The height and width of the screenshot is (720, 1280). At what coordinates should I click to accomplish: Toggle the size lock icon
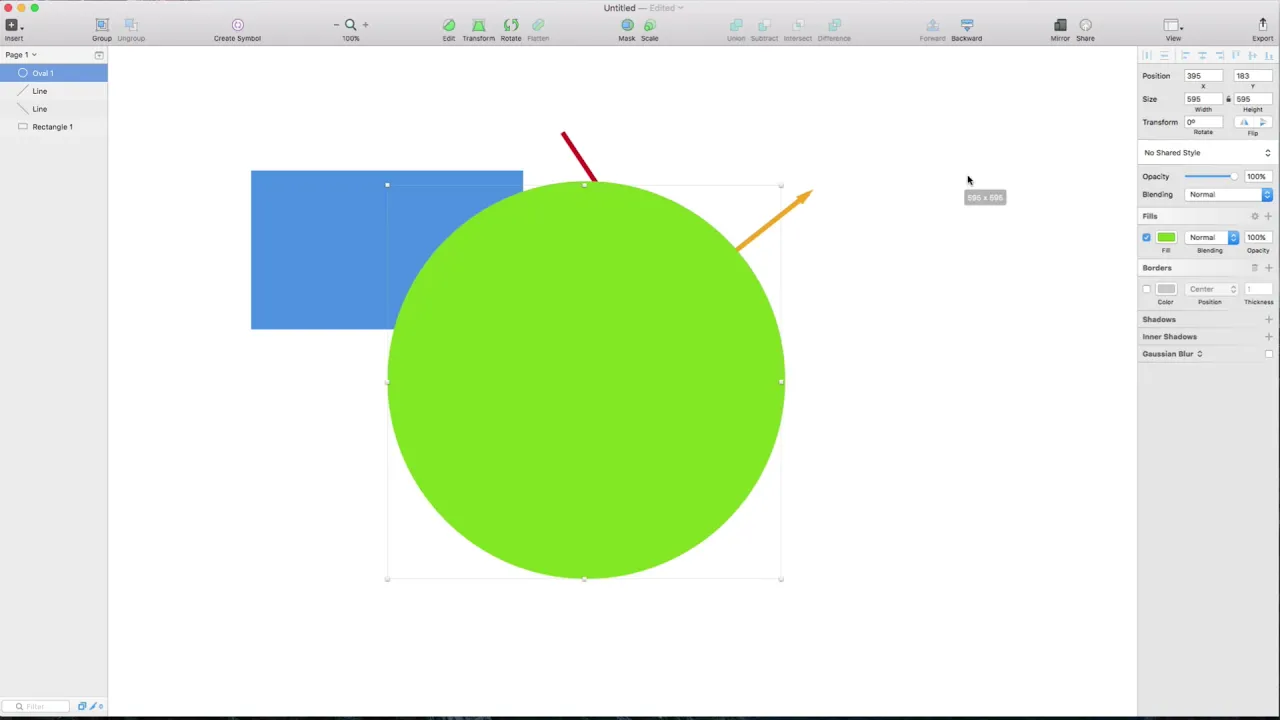[x=1228, y=99]
